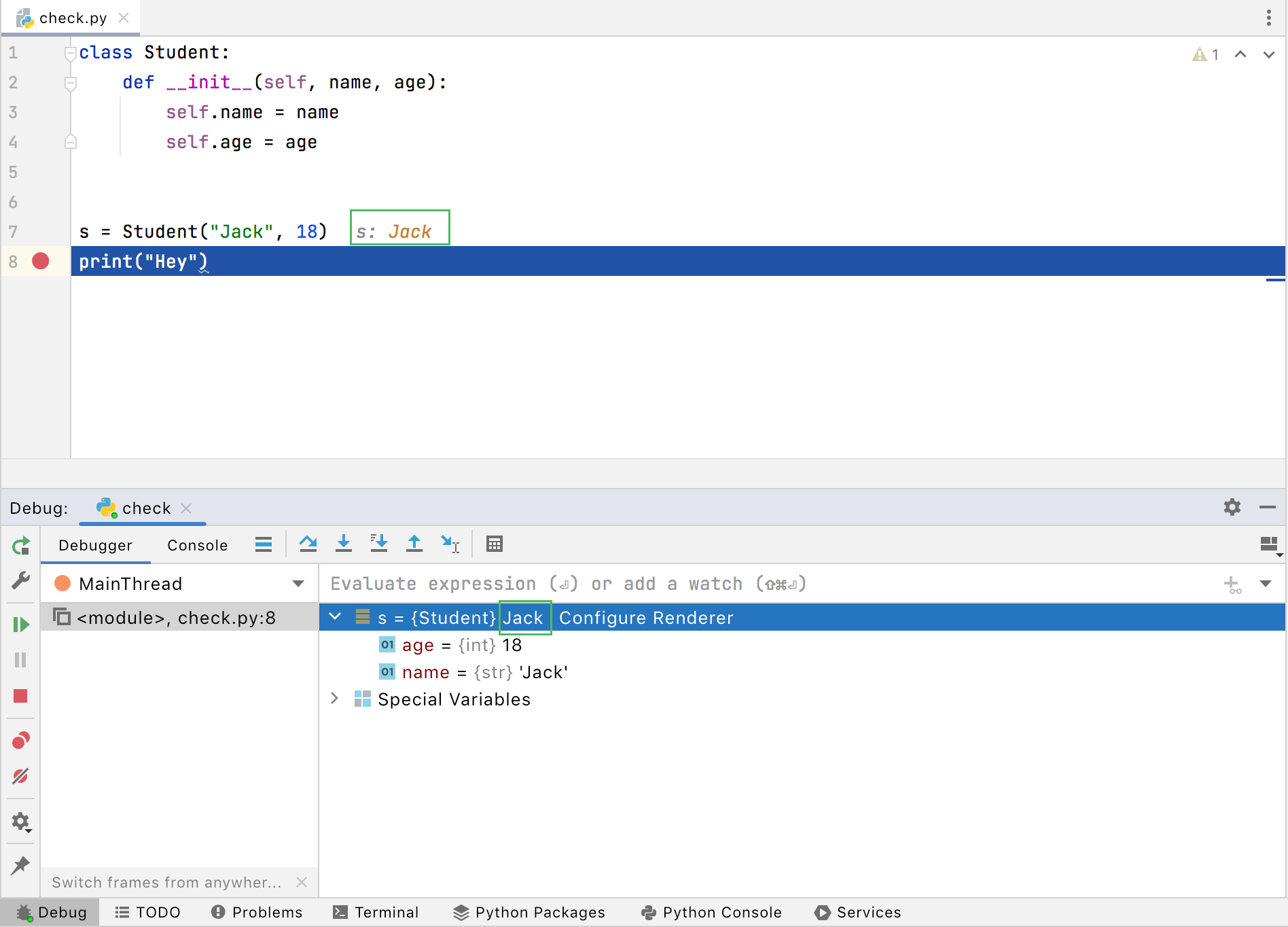Select the Python Packages tab

pos(529,912)
